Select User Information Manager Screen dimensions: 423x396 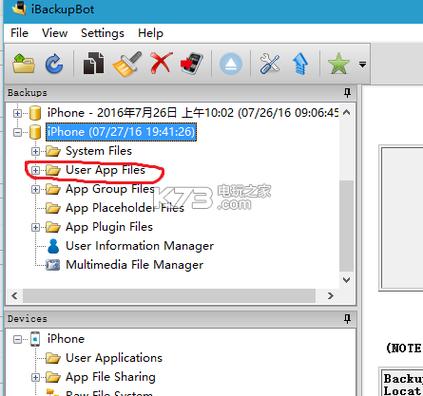(140, 246)
